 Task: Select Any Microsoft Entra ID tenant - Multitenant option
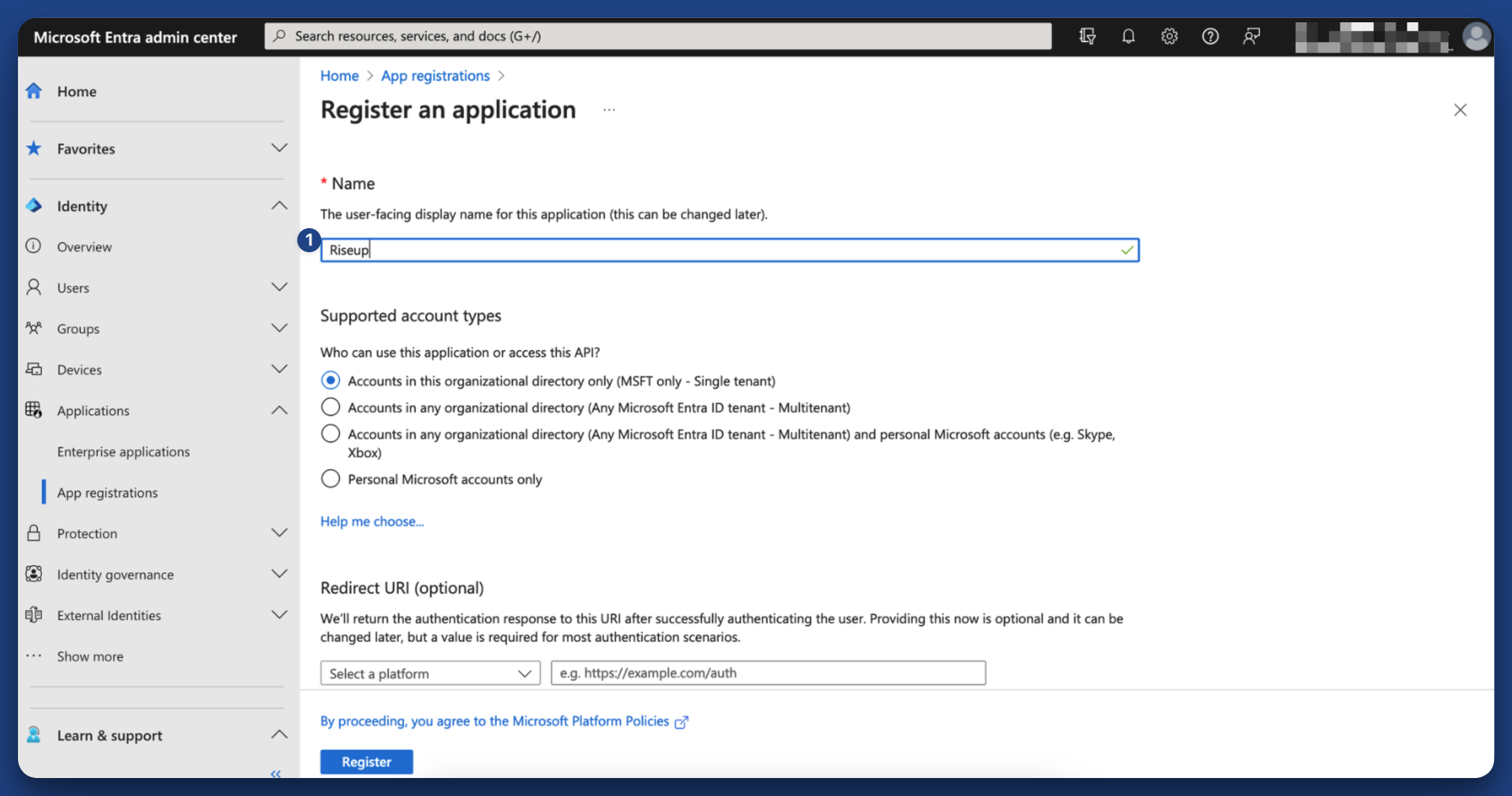pos(330,407)
